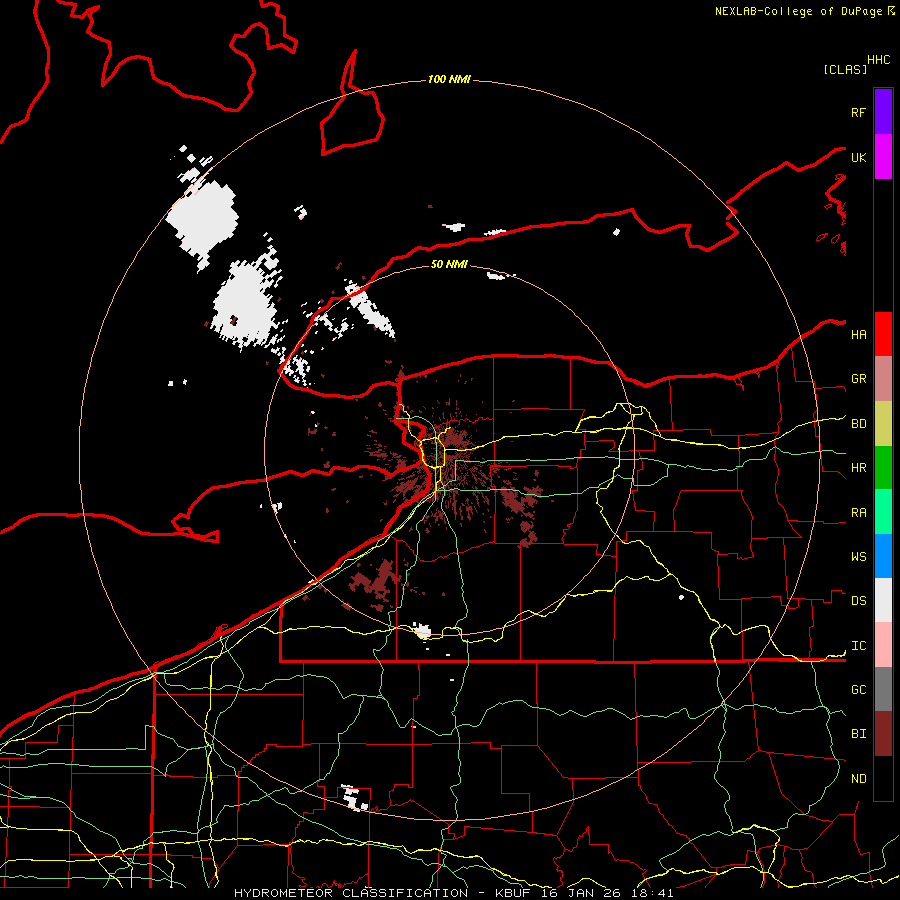The width and height of the screenshot is (900, 900).
Task: Click the 50 NMI range ring label
Action: click(x=449, y=264)
